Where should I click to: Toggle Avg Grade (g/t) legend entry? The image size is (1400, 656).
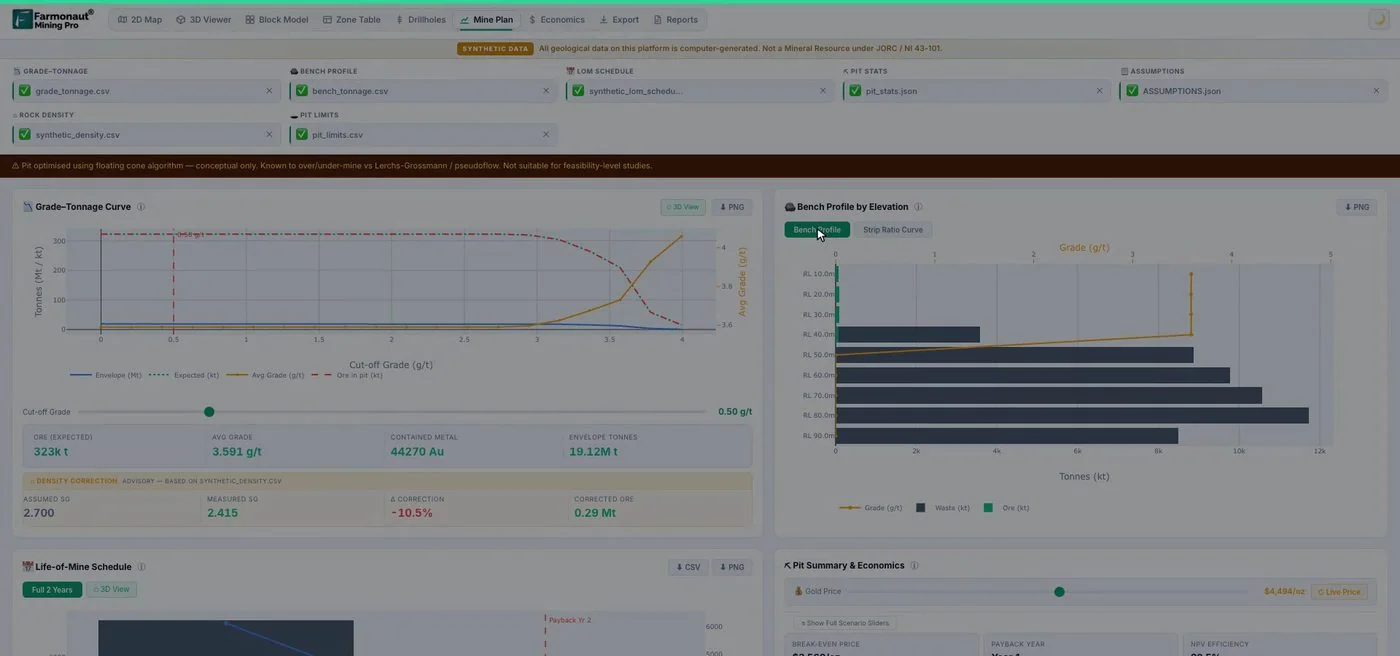tap(265, 375)
